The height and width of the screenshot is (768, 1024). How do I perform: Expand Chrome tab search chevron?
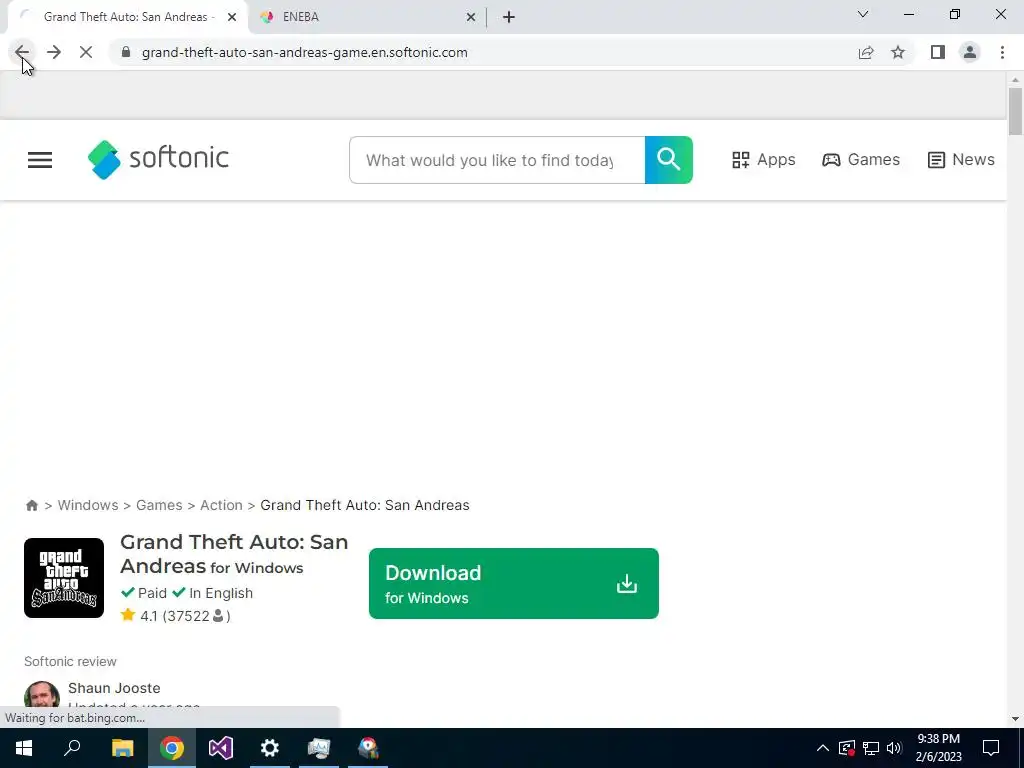863,14
